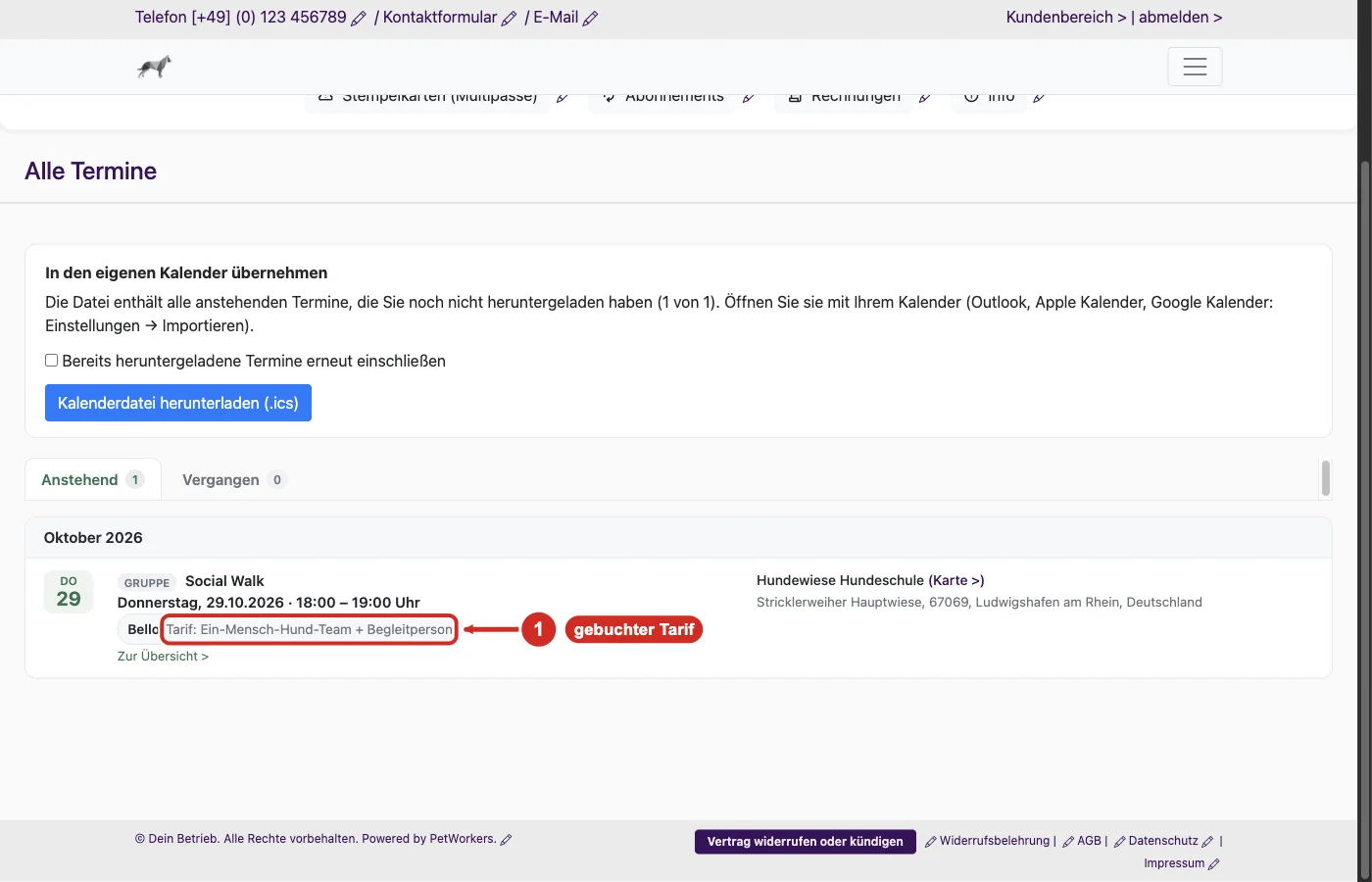Click 'Zur Übersicht >' link
The width and height of the screenshot is (1372, 882).
coord(163,656)
